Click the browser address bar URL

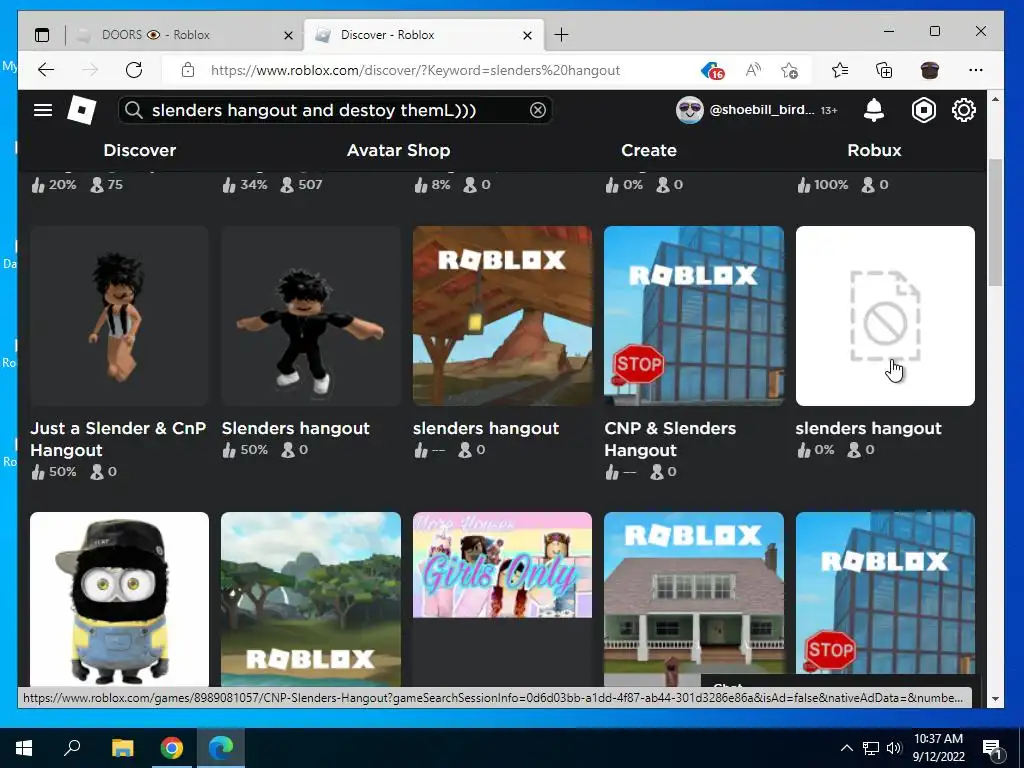pyautogui.click(x=415, y=70)
